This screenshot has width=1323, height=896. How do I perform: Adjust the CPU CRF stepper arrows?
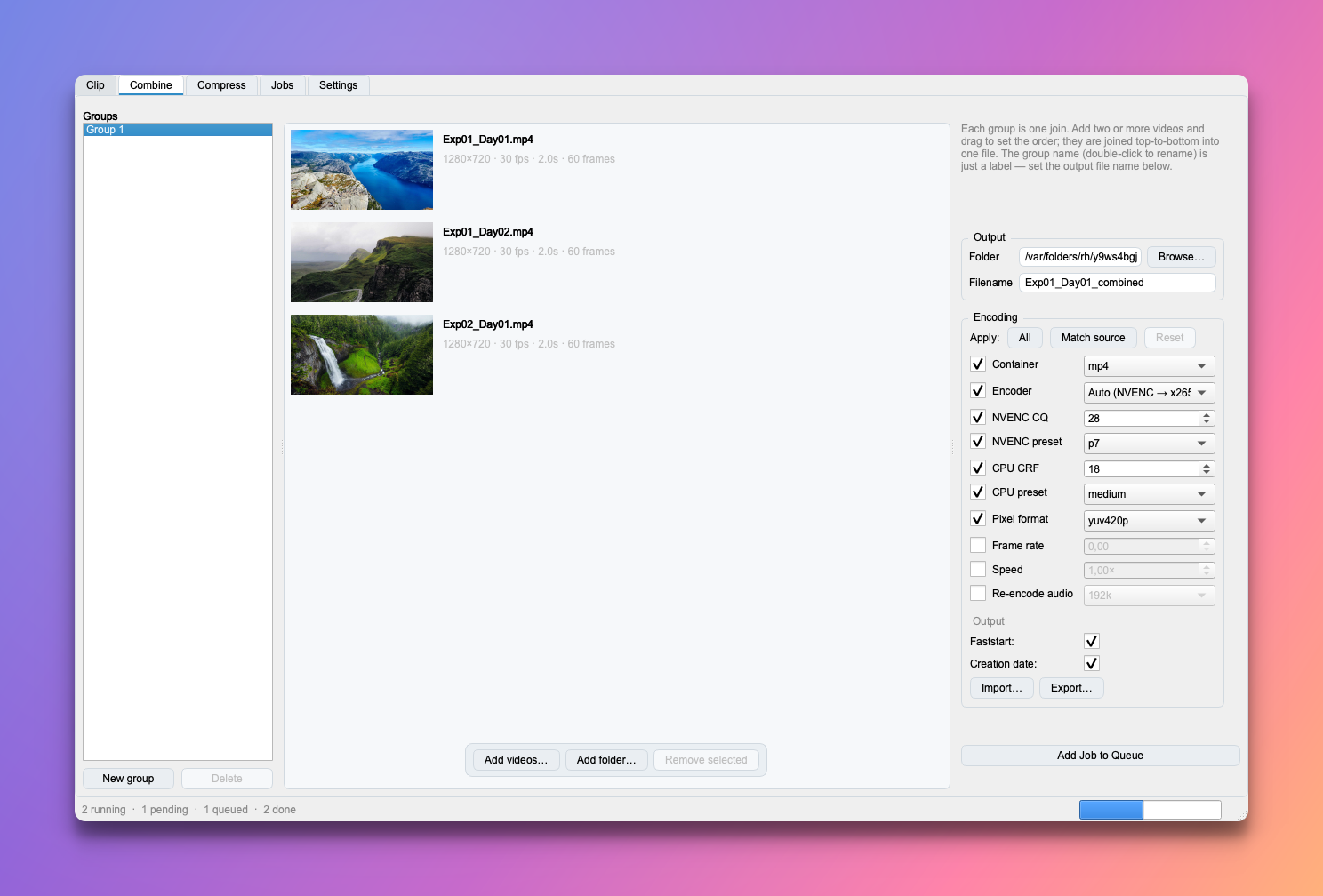pyautogui.click(x=1207, y=469)
